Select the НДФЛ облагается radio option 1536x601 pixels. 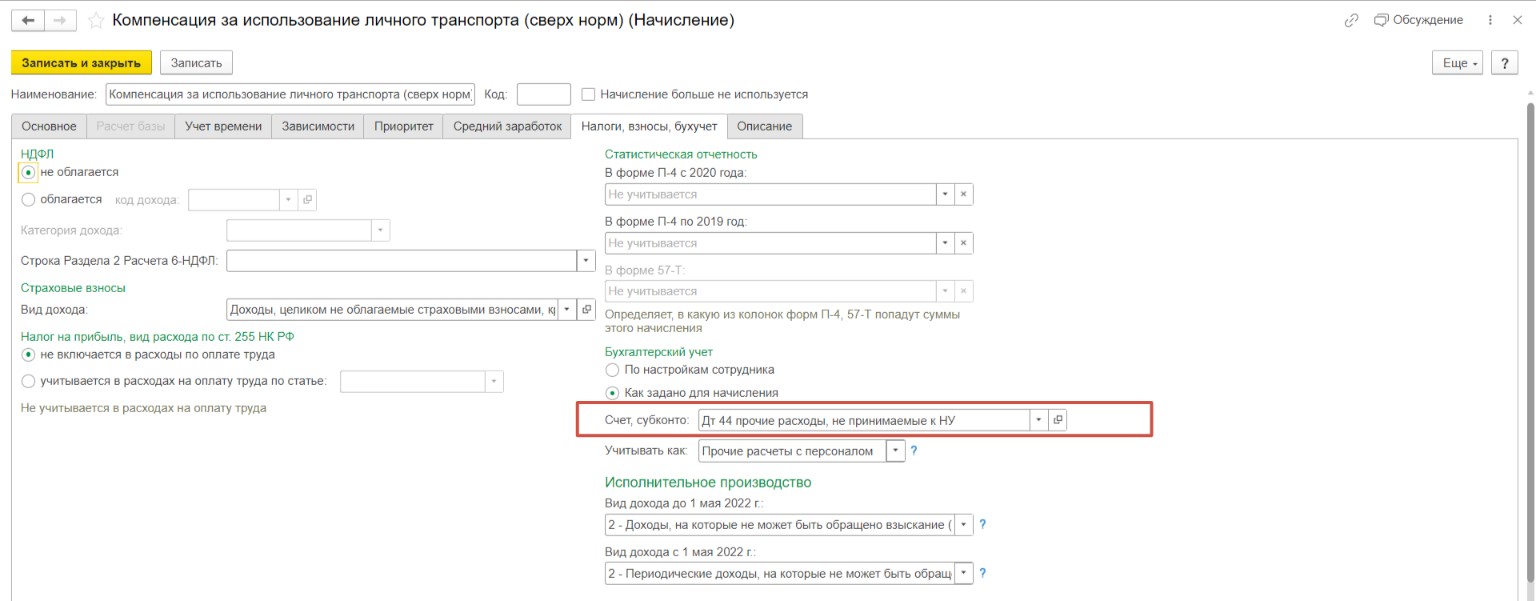(28, 199)
